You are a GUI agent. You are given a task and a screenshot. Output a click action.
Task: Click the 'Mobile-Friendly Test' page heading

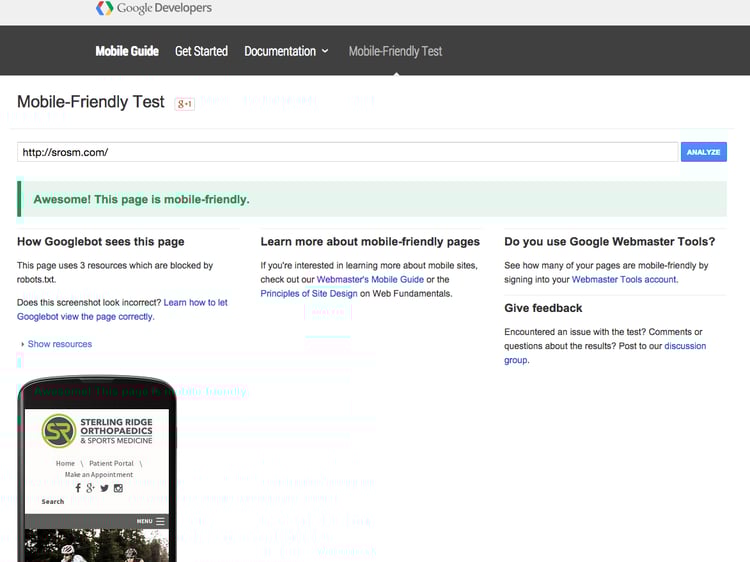coord(90,102)
